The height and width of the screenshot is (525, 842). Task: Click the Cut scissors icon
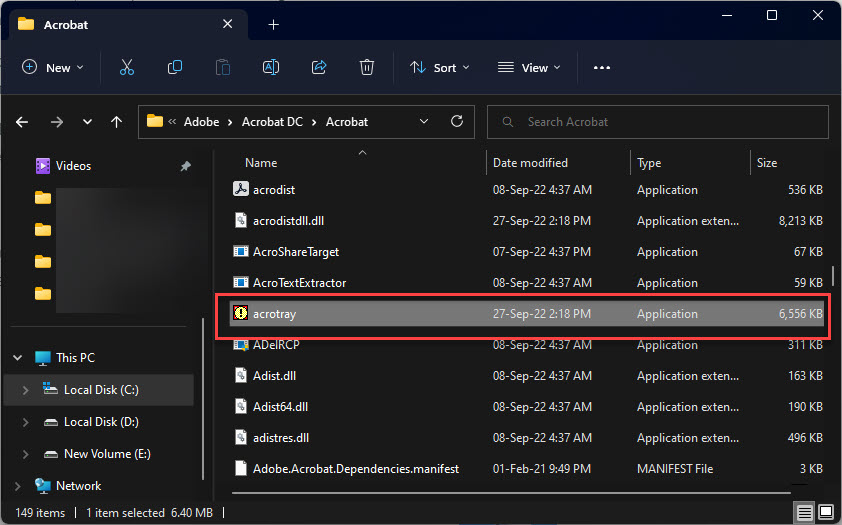click(127, 68)
